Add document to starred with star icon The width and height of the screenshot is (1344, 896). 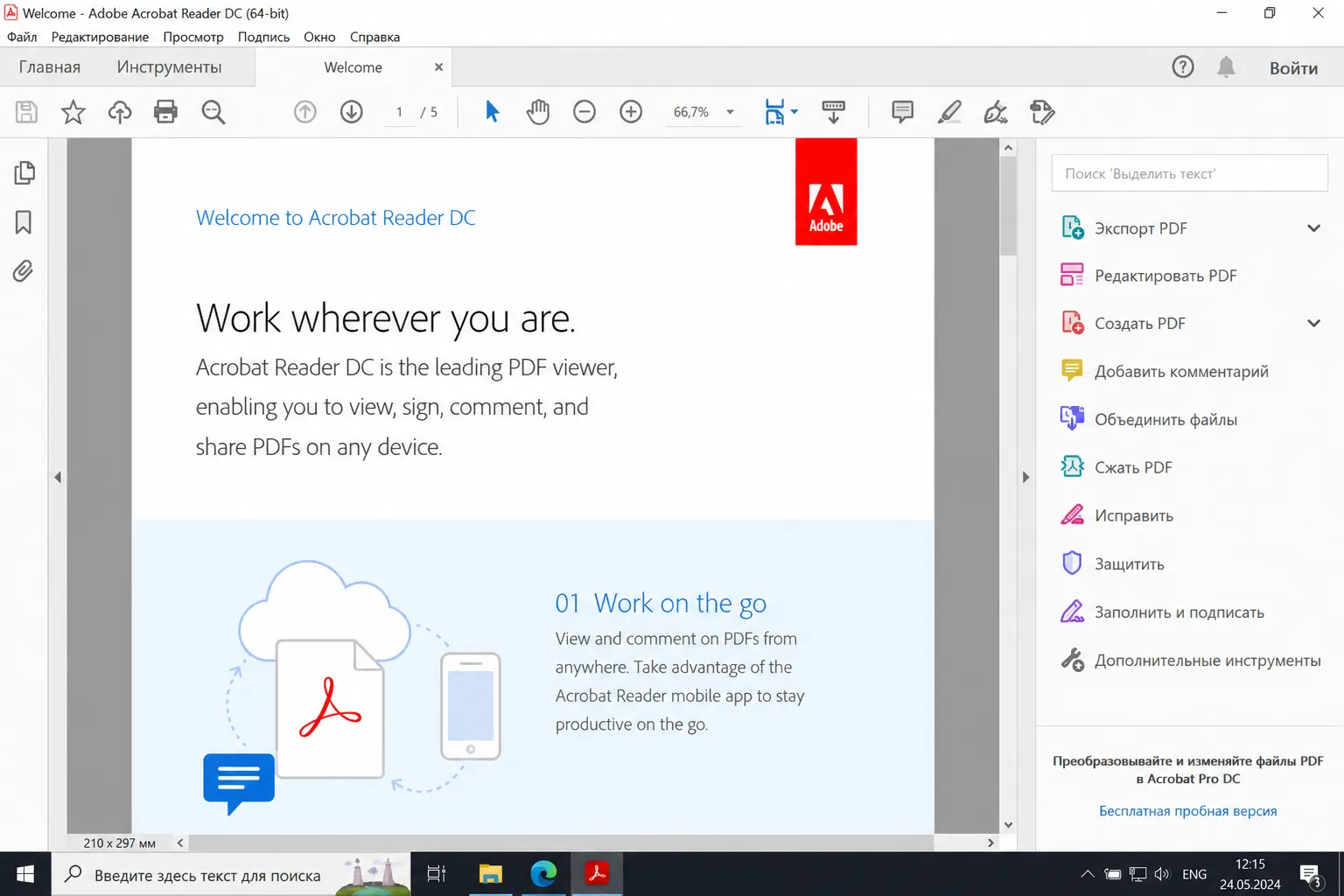click(73, 112)
